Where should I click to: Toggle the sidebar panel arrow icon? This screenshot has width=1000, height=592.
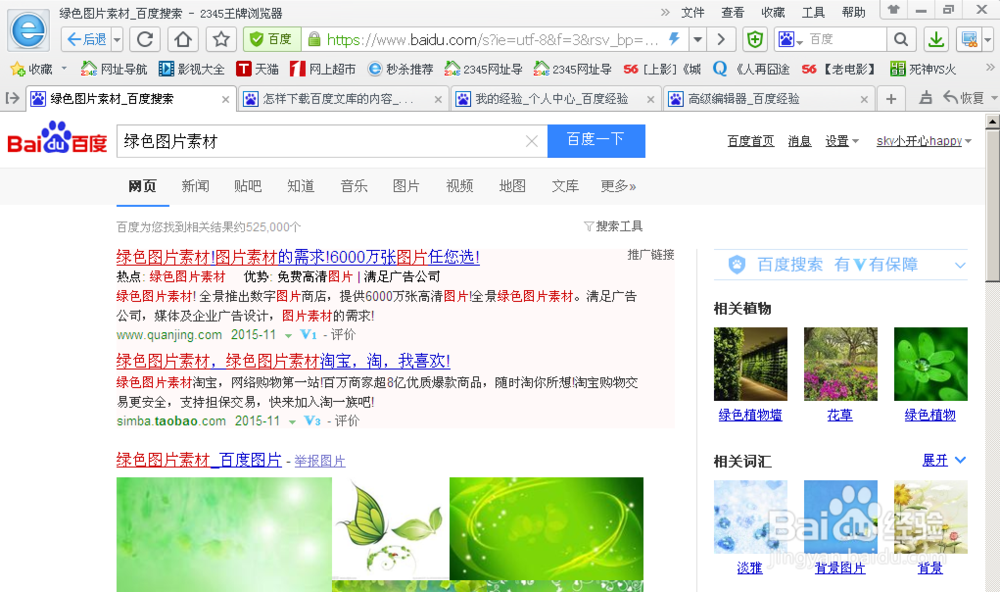(x=12, y=98)
